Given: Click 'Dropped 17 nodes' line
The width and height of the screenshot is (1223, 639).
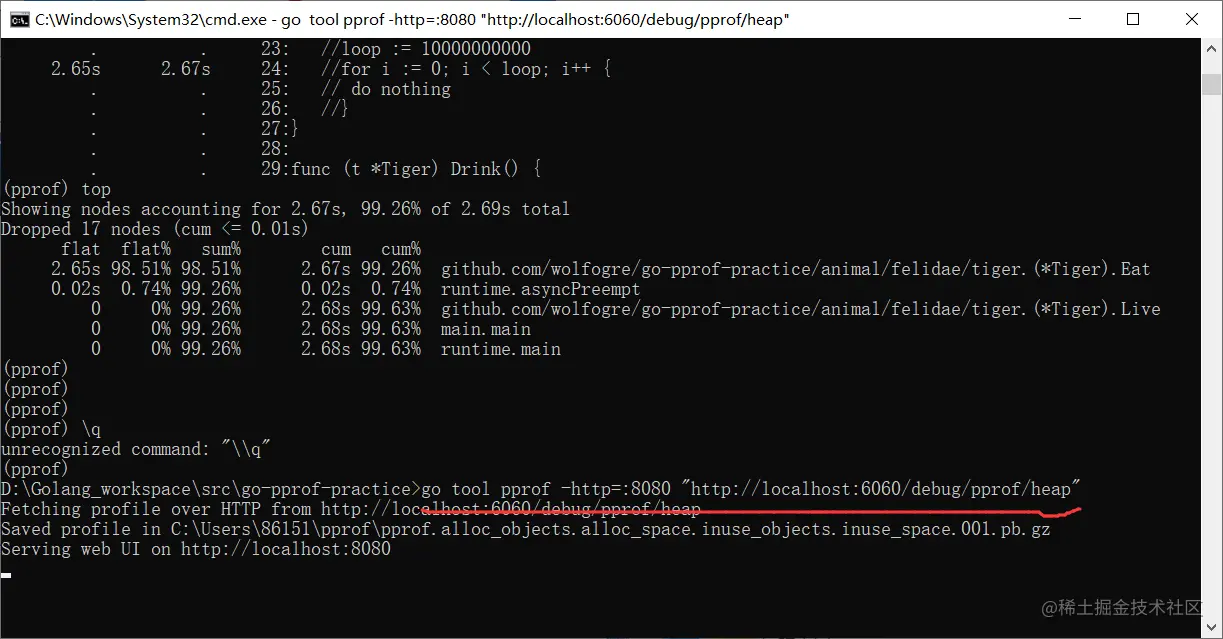Looking at the screenshot, I should (x=155, y=229).
